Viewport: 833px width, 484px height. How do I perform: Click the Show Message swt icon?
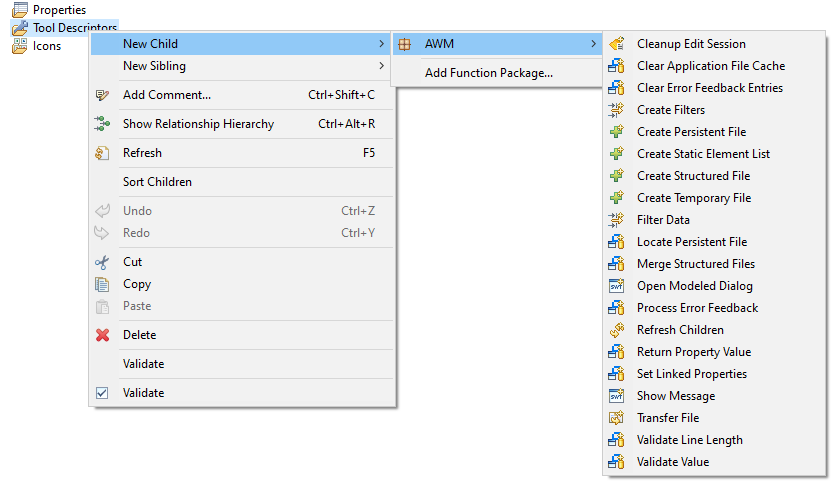point(616,396)
